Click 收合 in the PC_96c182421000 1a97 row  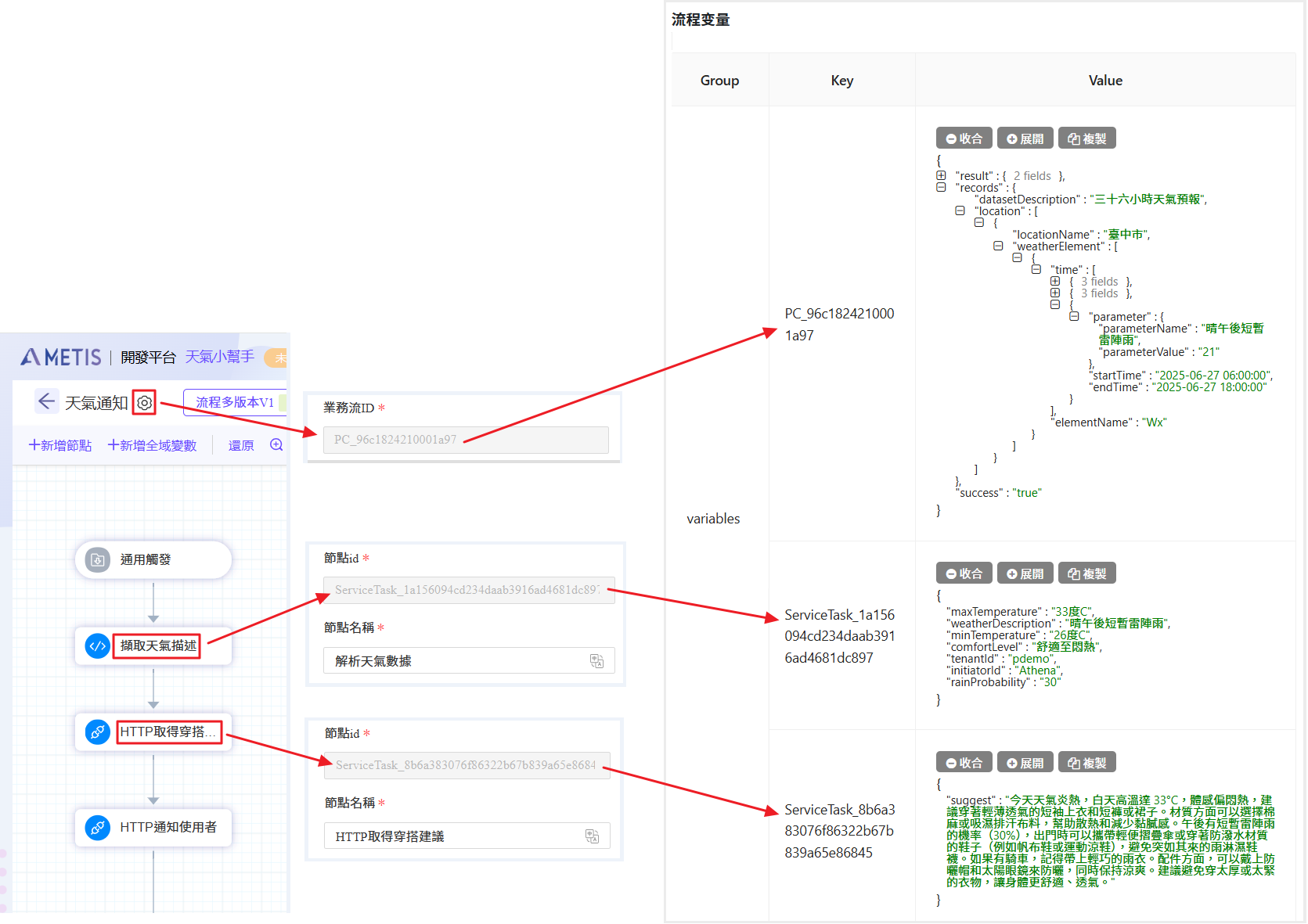(964, 138)
